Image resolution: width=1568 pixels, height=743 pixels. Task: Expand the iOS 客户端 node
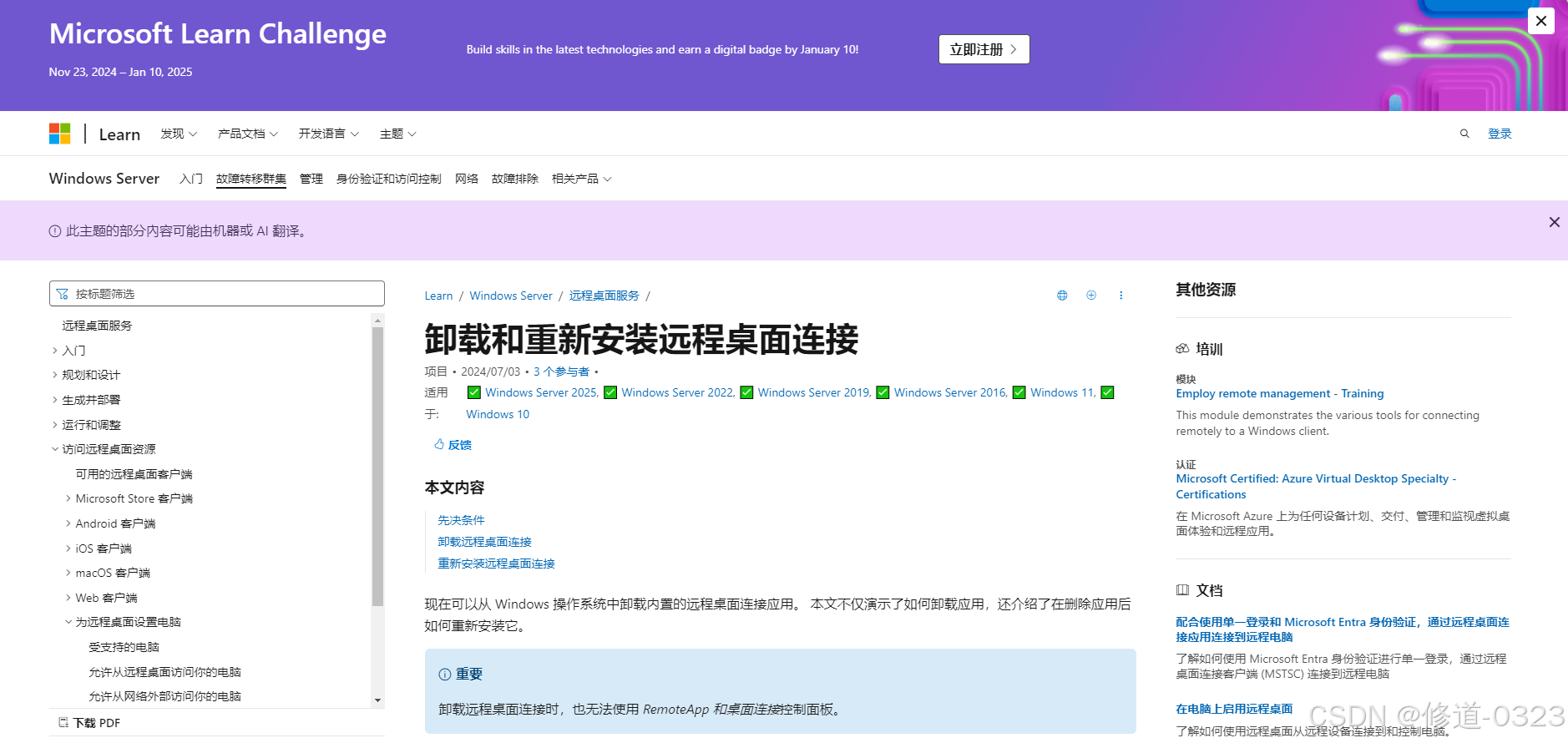(x=68, y=548)
